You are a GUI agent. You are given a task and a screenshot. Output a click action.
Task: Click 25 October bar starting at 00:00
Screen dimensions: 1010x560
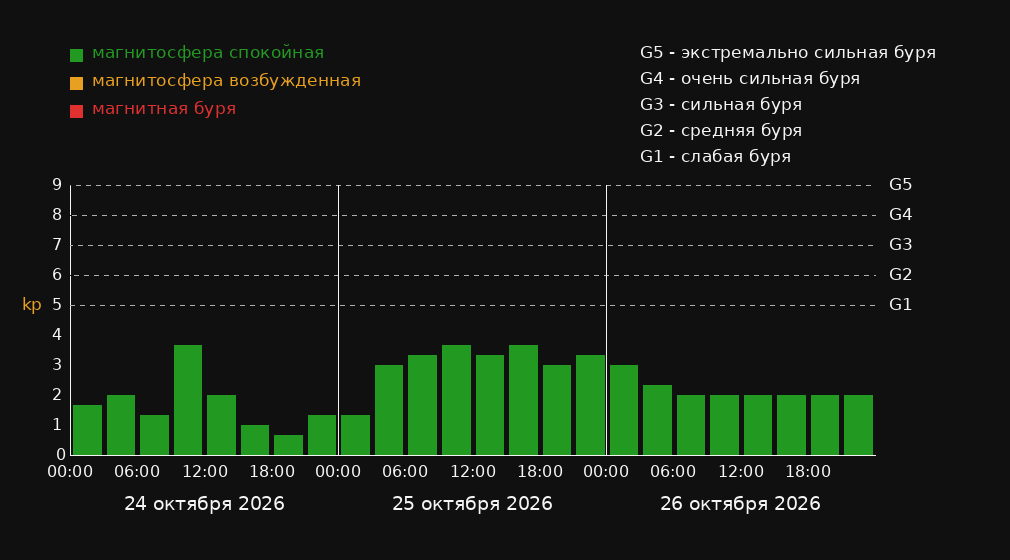356,435
